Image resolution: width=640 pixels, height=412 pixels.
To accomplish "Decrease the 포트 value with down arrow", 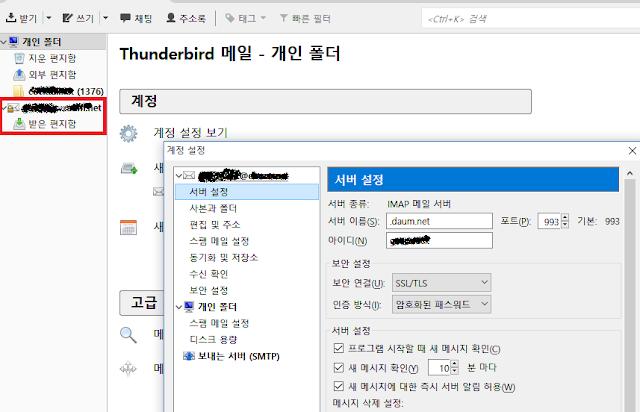I will click(565, 225).
